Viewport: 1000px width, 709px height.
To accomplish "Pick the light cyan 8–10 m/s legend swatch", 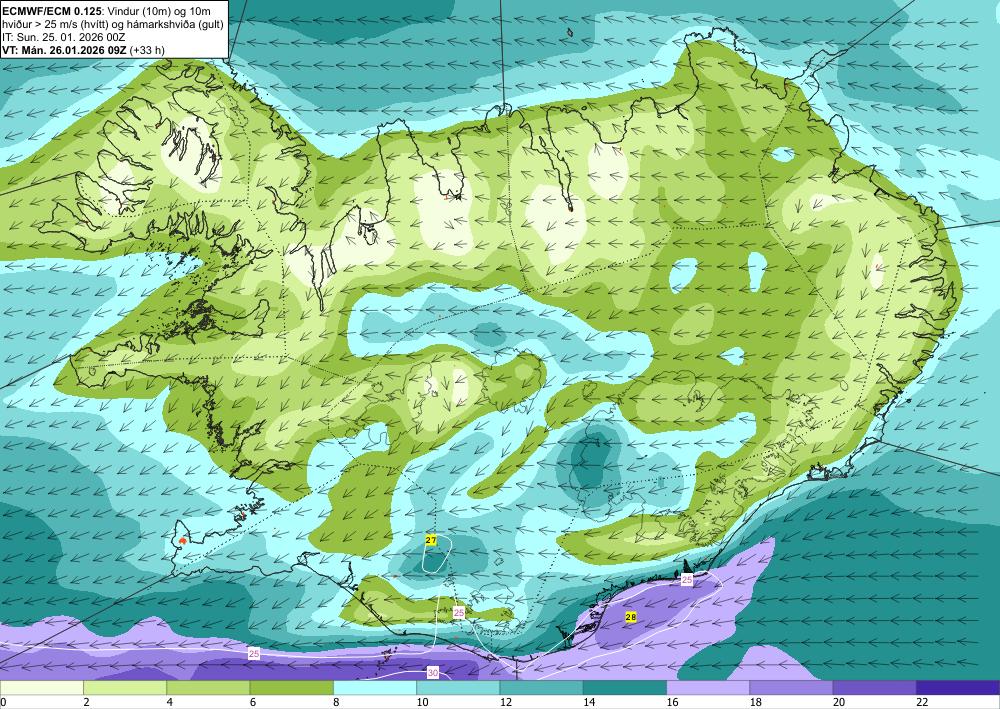I will point(375,687).
